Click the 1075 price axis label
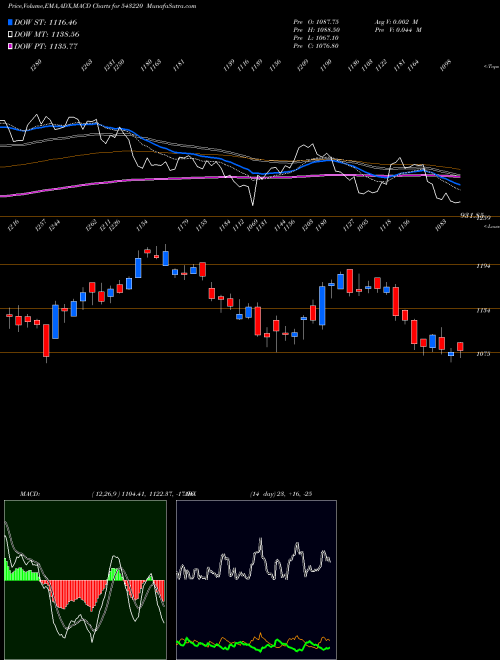The image size is (500, 660). 483,354
